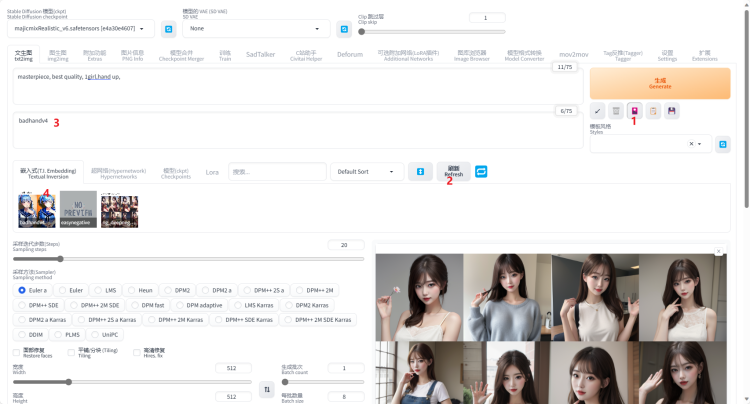This screenshot has width=750, height=404.
Task: Refresh the Stable Diffusion checkpoint list
Action: coord(168,29)
